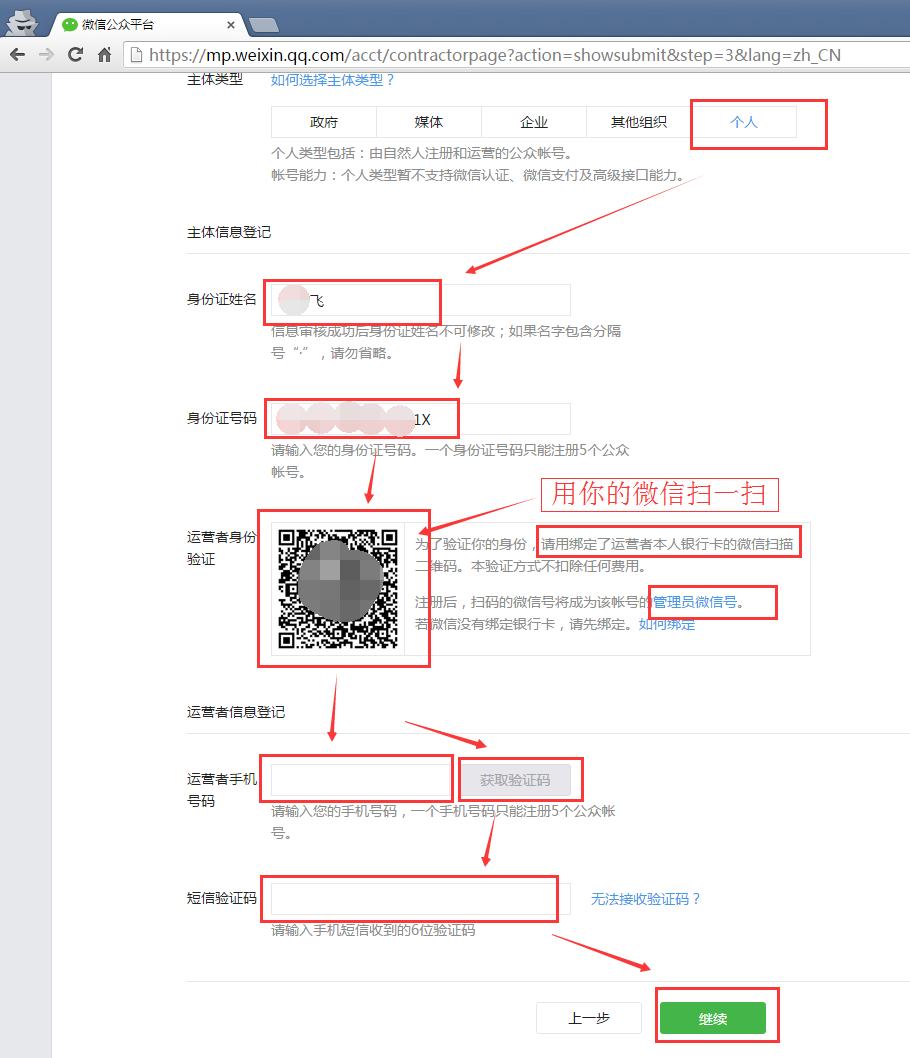
Task: Reload the current page
Action: 75,55
